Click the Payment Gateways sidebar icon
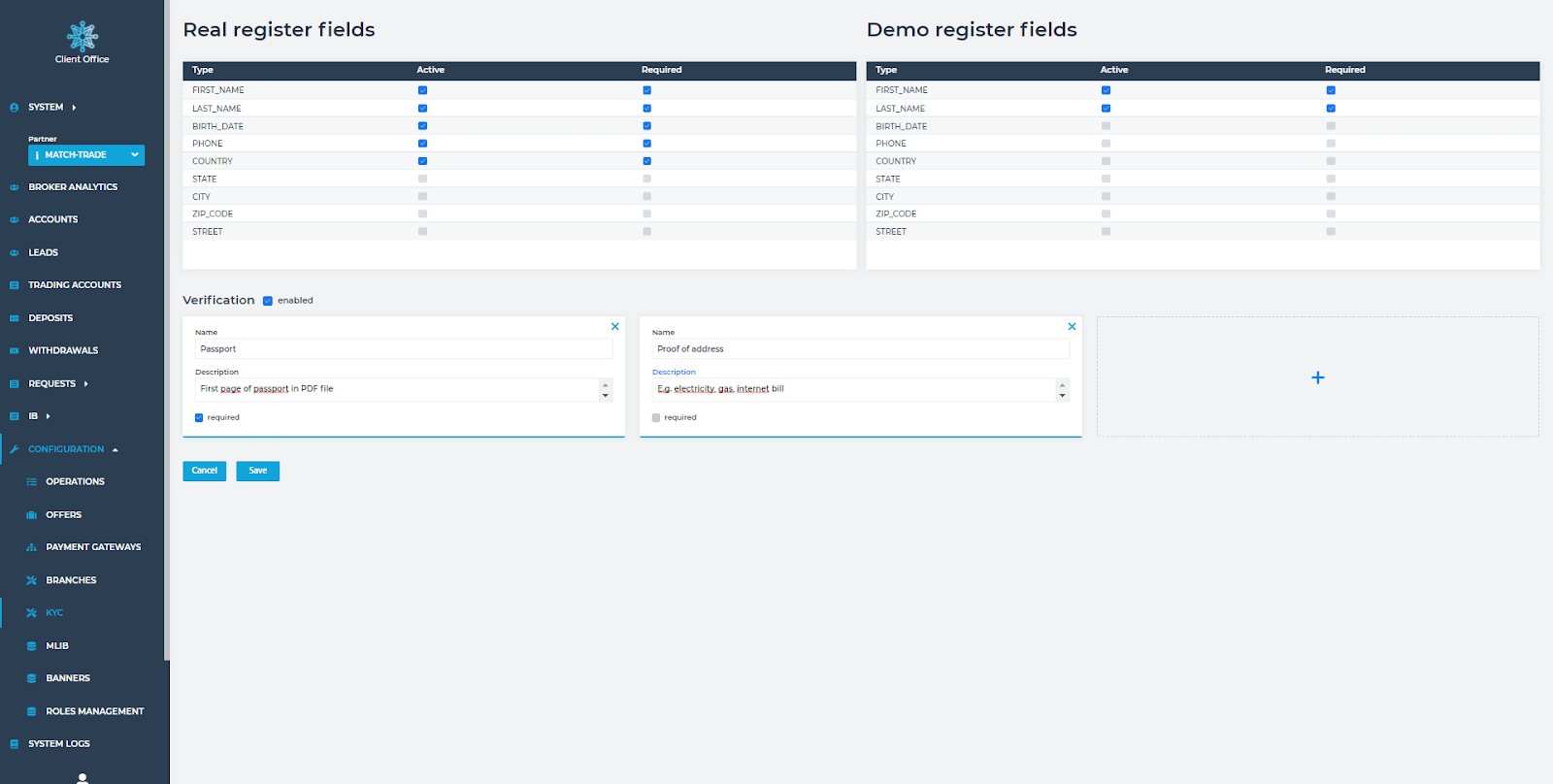The image size is (1553, 784). pos(32,547)
